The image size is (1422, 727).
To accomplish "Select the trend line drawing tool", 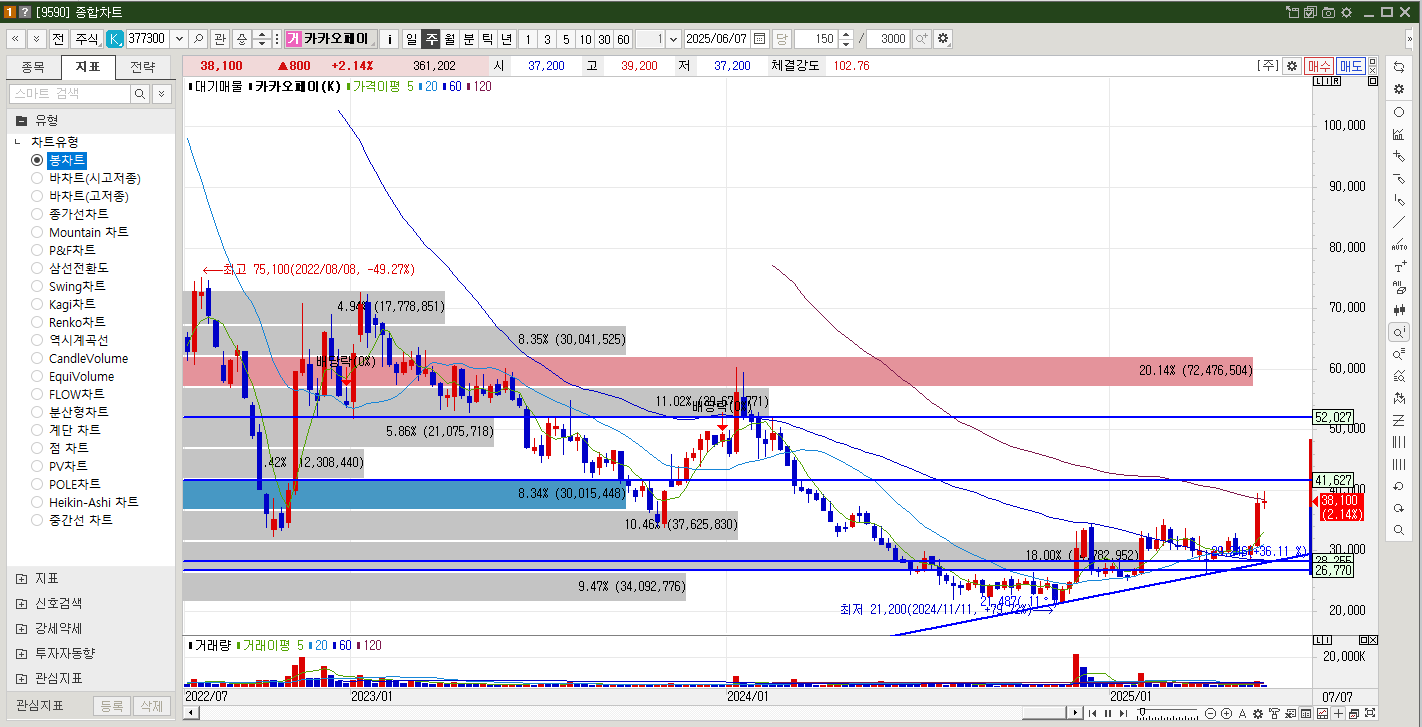I will tap(1399, 222).
